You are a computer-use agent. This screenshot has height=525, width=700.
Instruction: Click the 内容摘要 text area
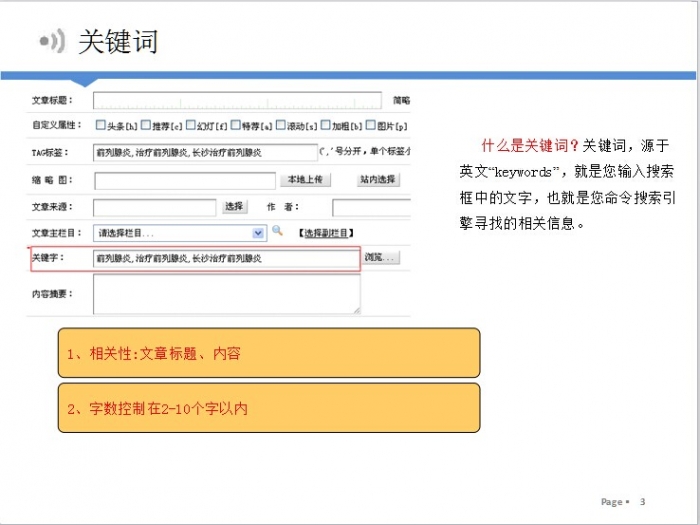226,294
